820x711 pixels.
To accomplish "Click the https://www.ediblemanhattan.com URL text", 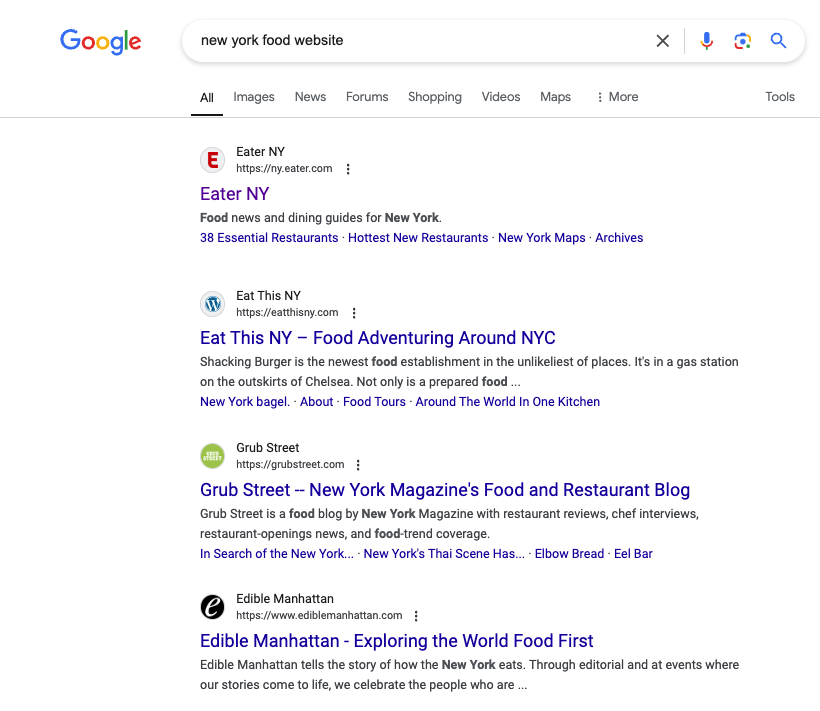I will coord(319,616).
